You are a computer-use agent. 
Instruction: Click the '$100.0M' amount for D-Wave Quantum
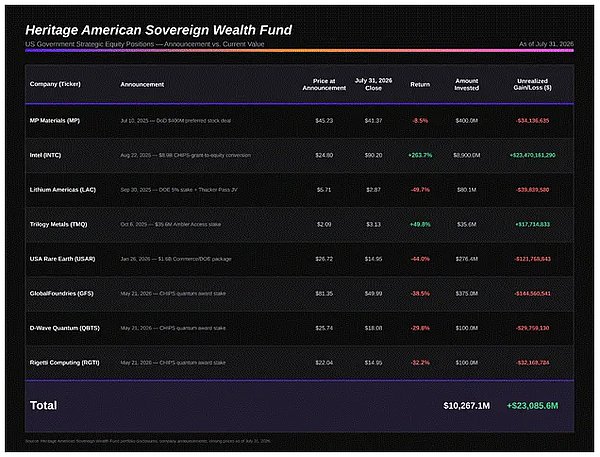point(466,328)
